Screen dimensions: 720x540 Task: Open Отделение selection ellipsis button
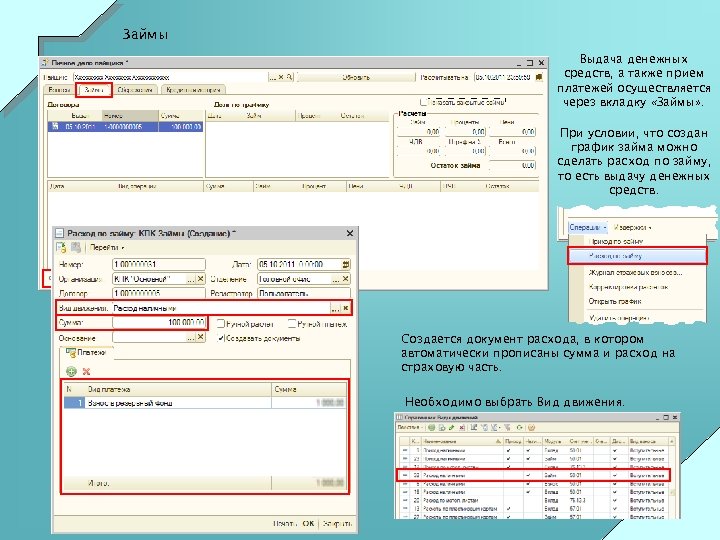tap(336, 279)
